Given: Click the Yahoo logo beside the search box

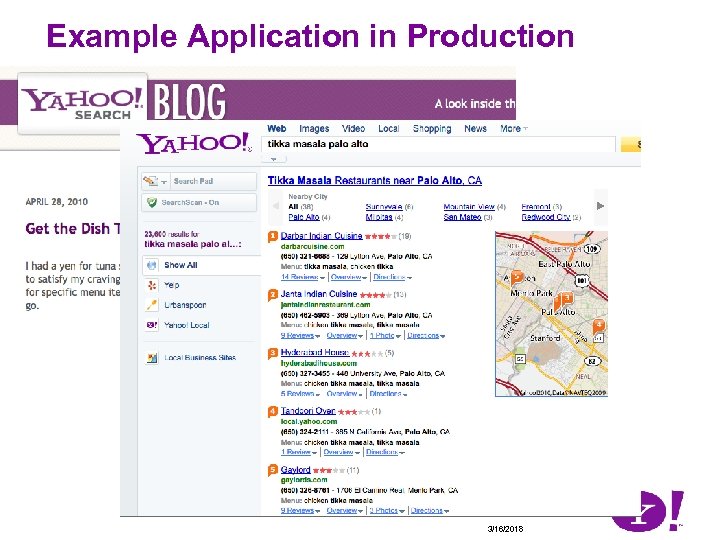Looking at the screenshot, I should (194, 143).
